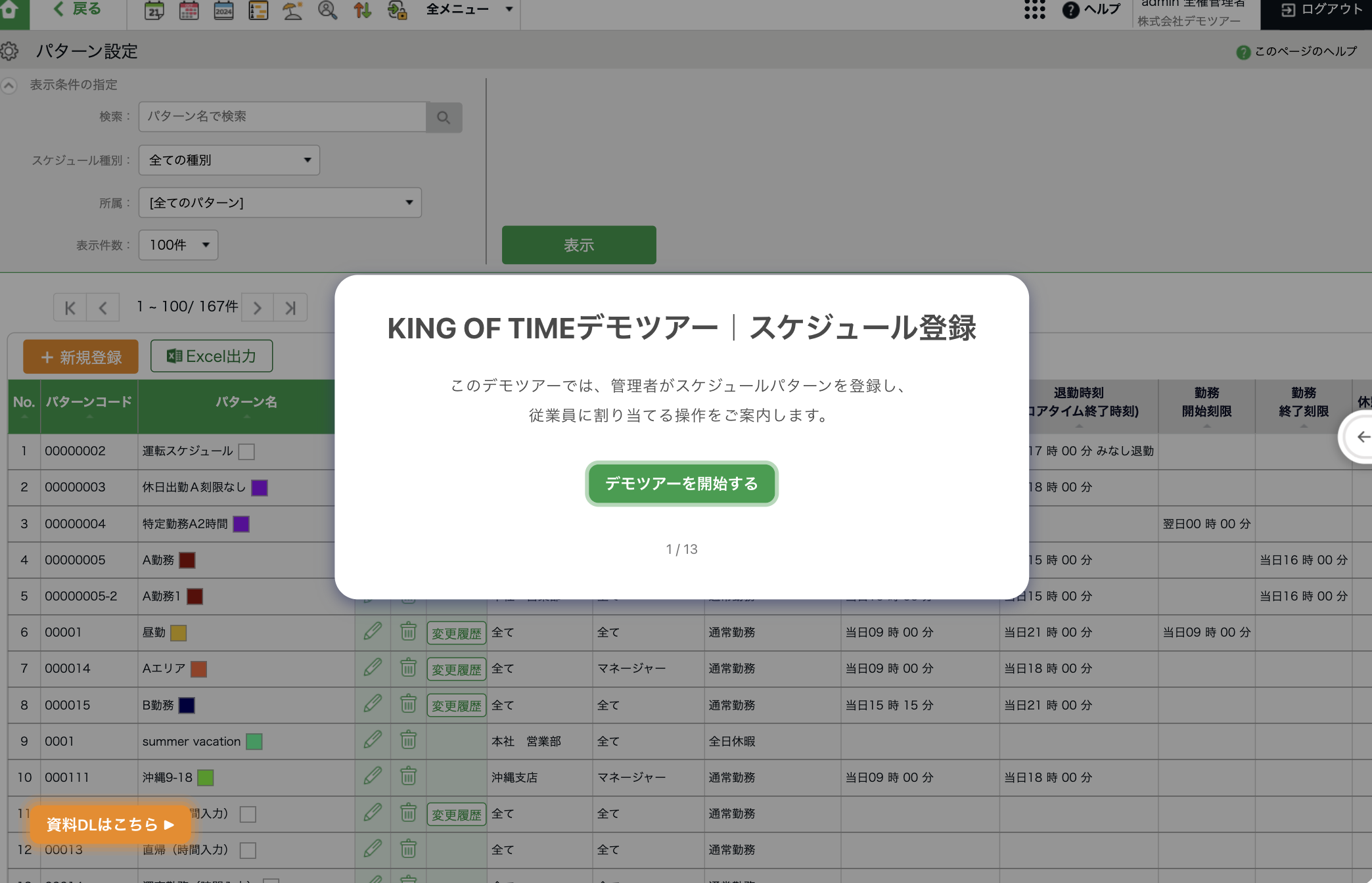This screenshot has width=1372, height=883.
Task: Delete the 昼勤 pattern with trash icon
Action: [408, 632]
